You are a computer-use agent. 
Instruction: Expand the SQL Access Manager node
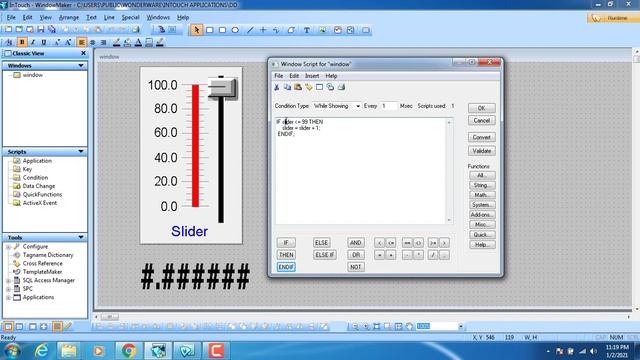click(x=8, y=280)
